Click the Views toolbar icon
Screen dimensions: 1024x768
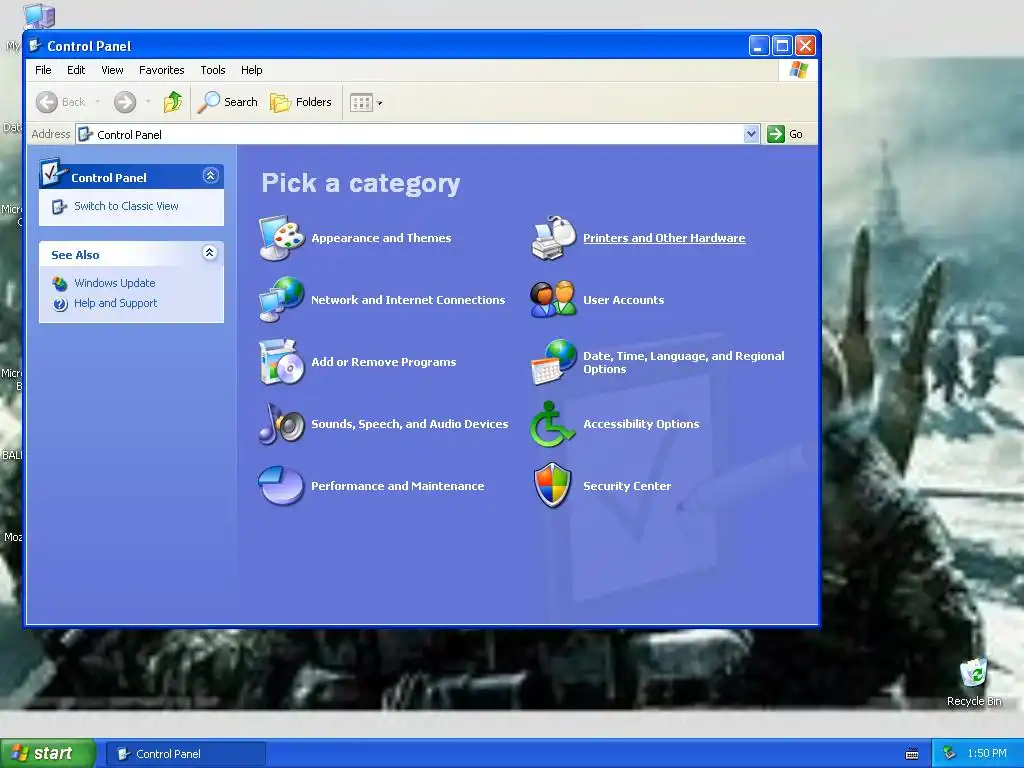361,103
